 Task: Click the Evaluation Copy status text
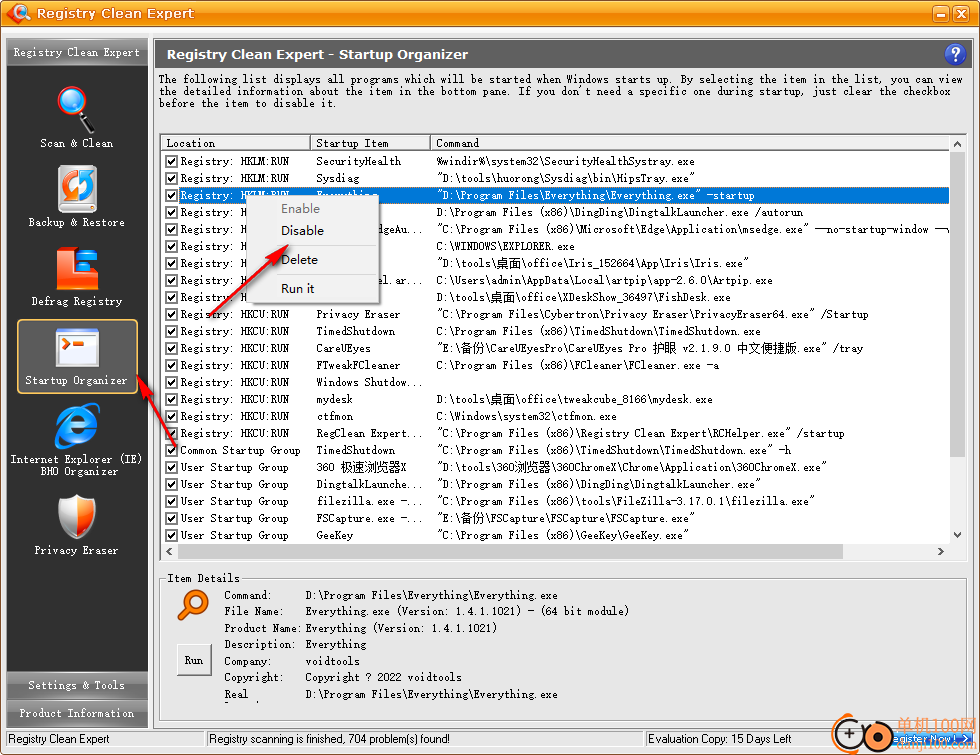click(x=719, y=739)
